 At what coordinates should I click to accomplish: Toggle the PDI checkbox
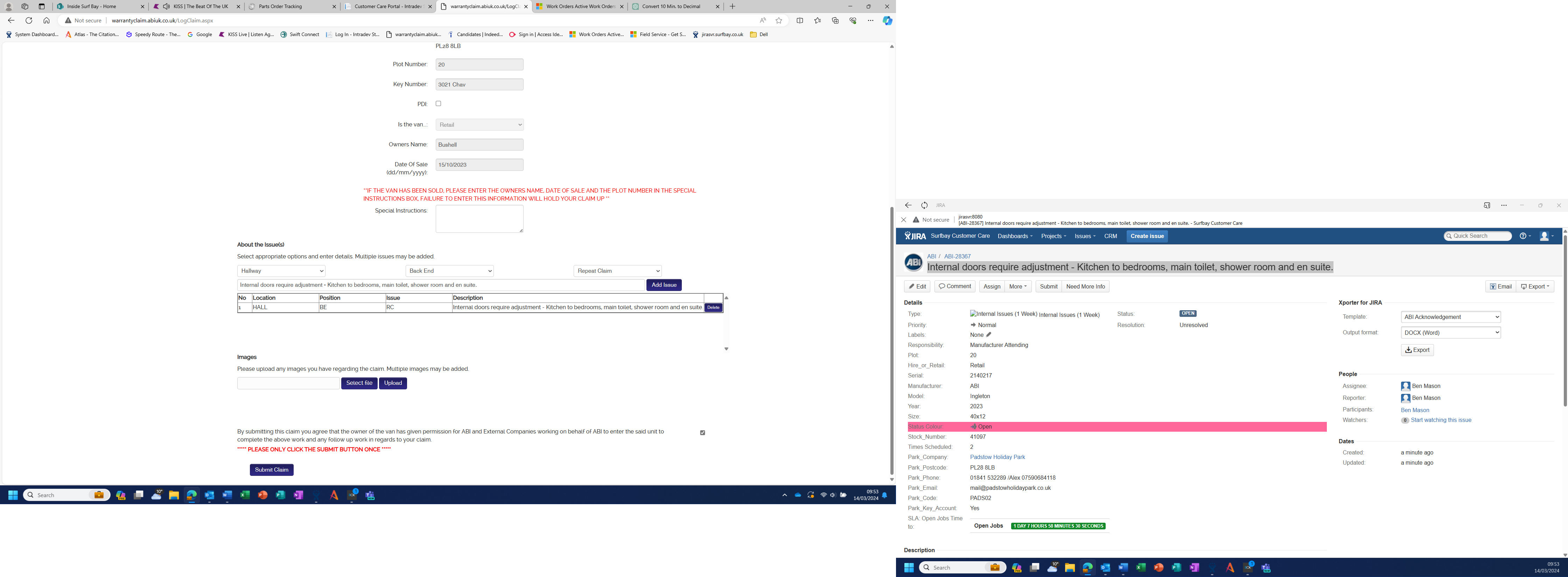[438, 104]
